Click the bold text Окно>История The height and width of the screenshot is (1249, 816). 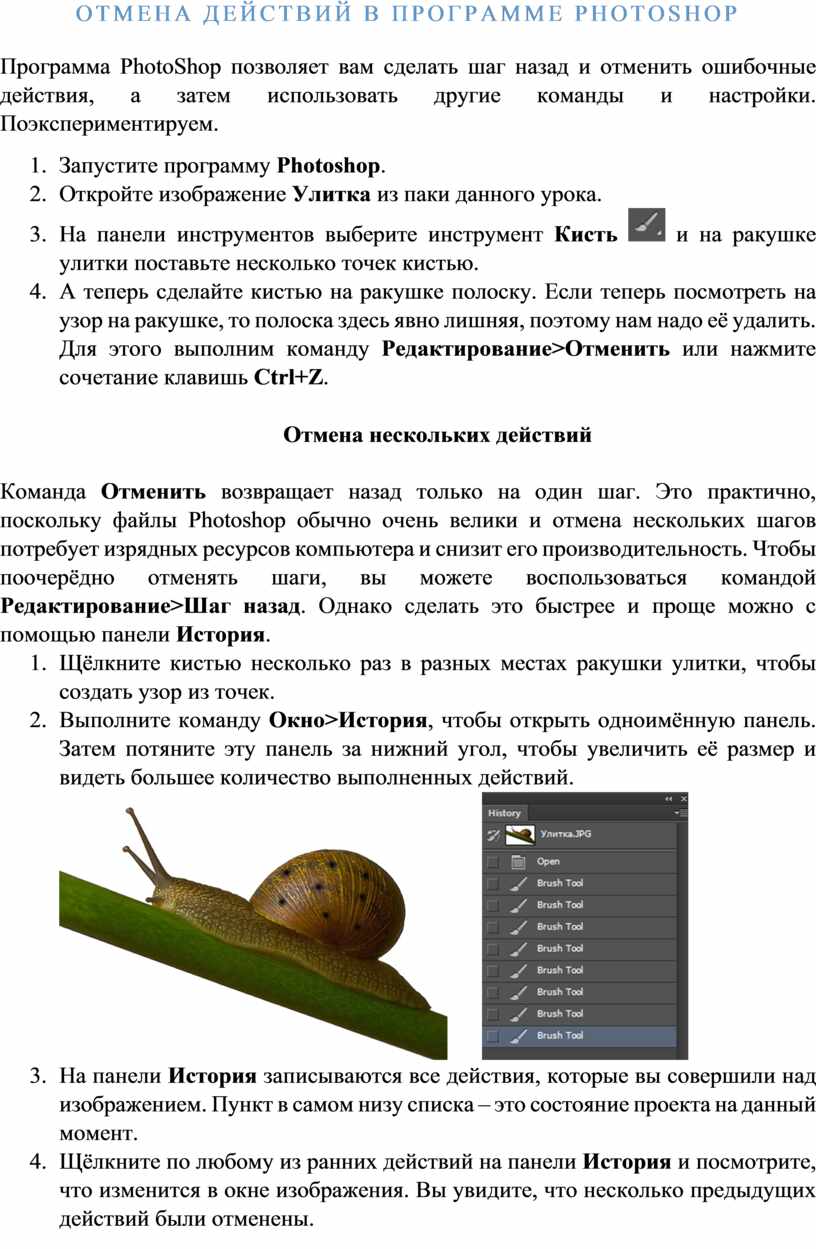click(x=350, y=721)
